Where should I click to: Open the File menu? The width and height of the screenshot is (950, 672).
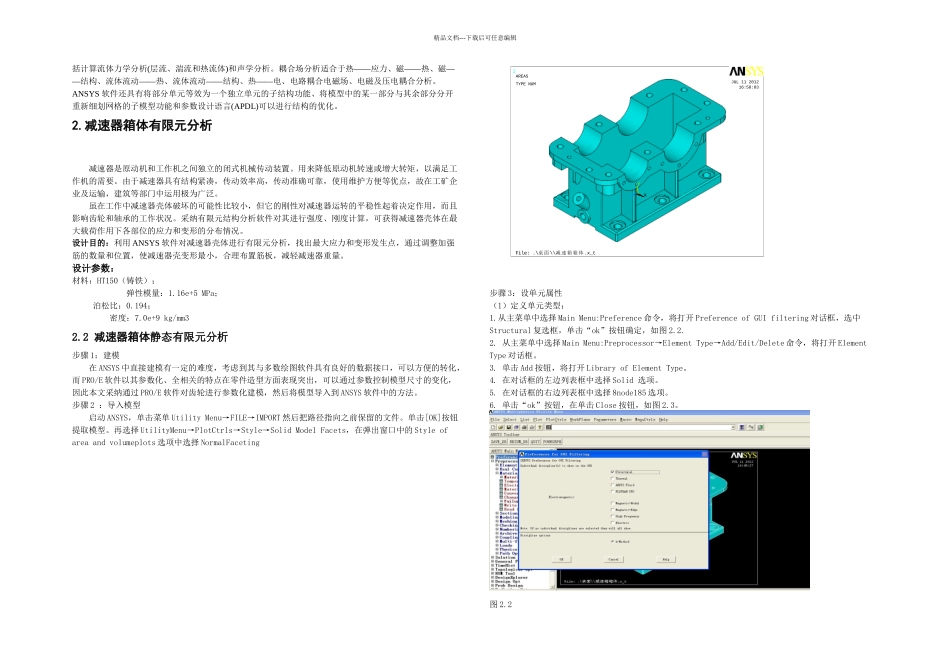tap(495, 419)
